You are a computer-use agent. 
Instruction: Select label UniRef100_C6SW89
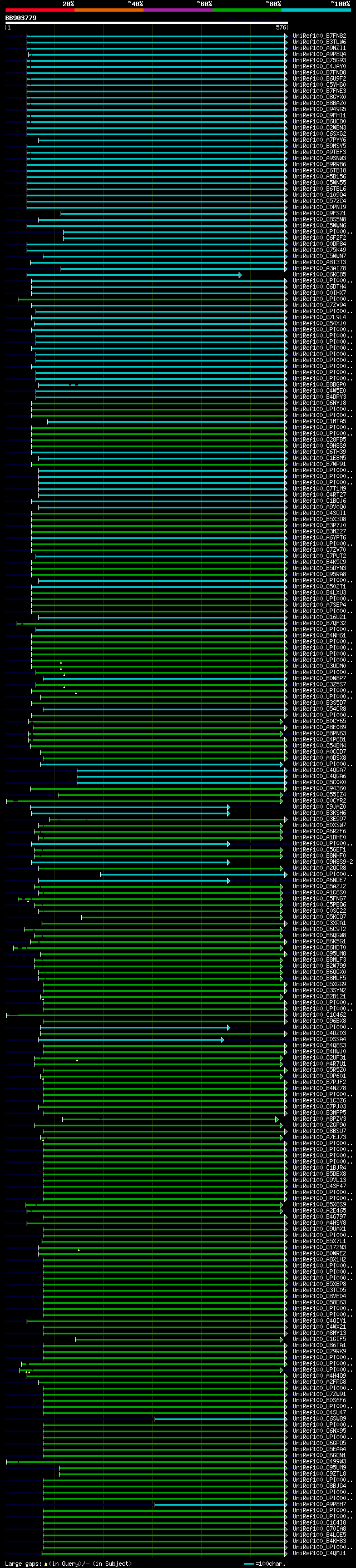coord(319,1419)
